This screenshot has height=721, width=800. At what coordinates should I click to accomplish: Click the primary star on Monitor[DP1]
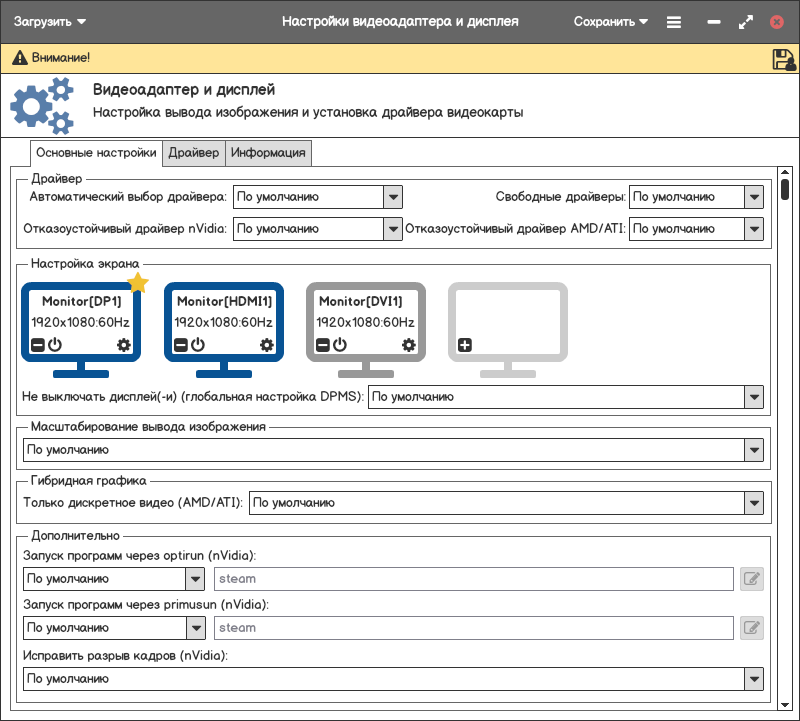coord(138,284)
